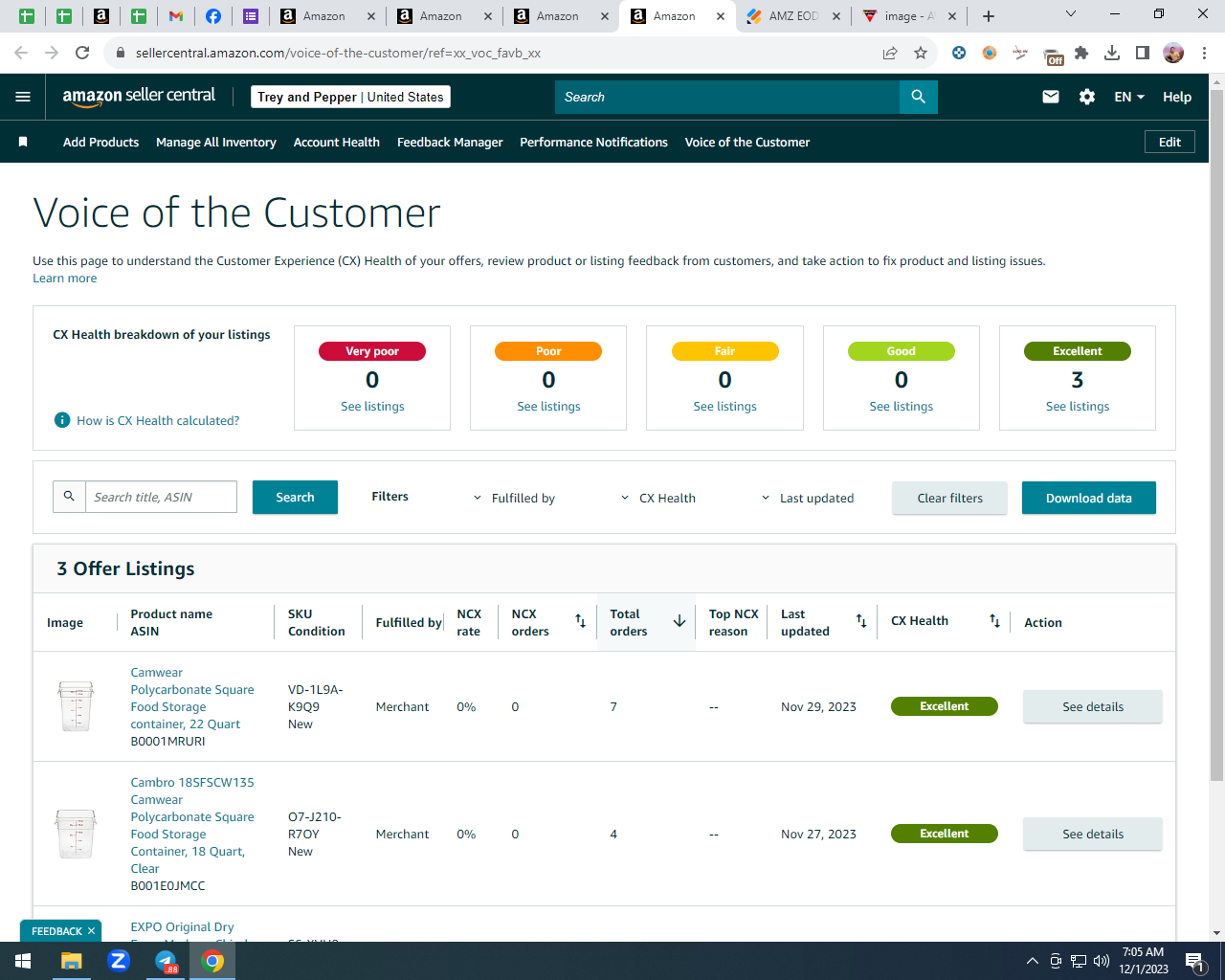Open the EN language dropdown
The width and height of the screenshot is (1225, 980).
(1129, 97)
